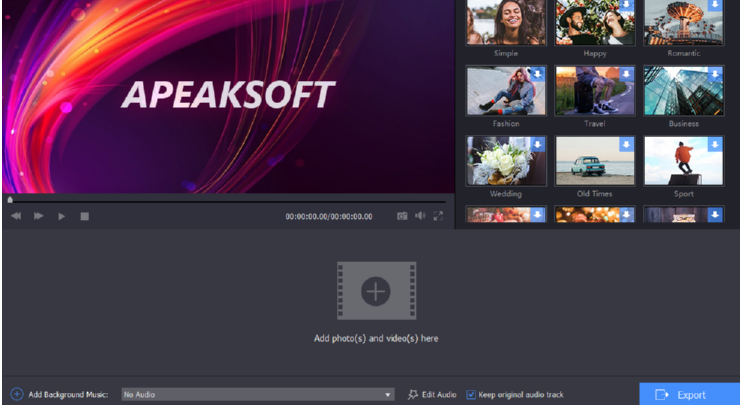The width and height of the screenshot is (740, 405).
Task: Stop the video preview
Action: pos(84,216)
